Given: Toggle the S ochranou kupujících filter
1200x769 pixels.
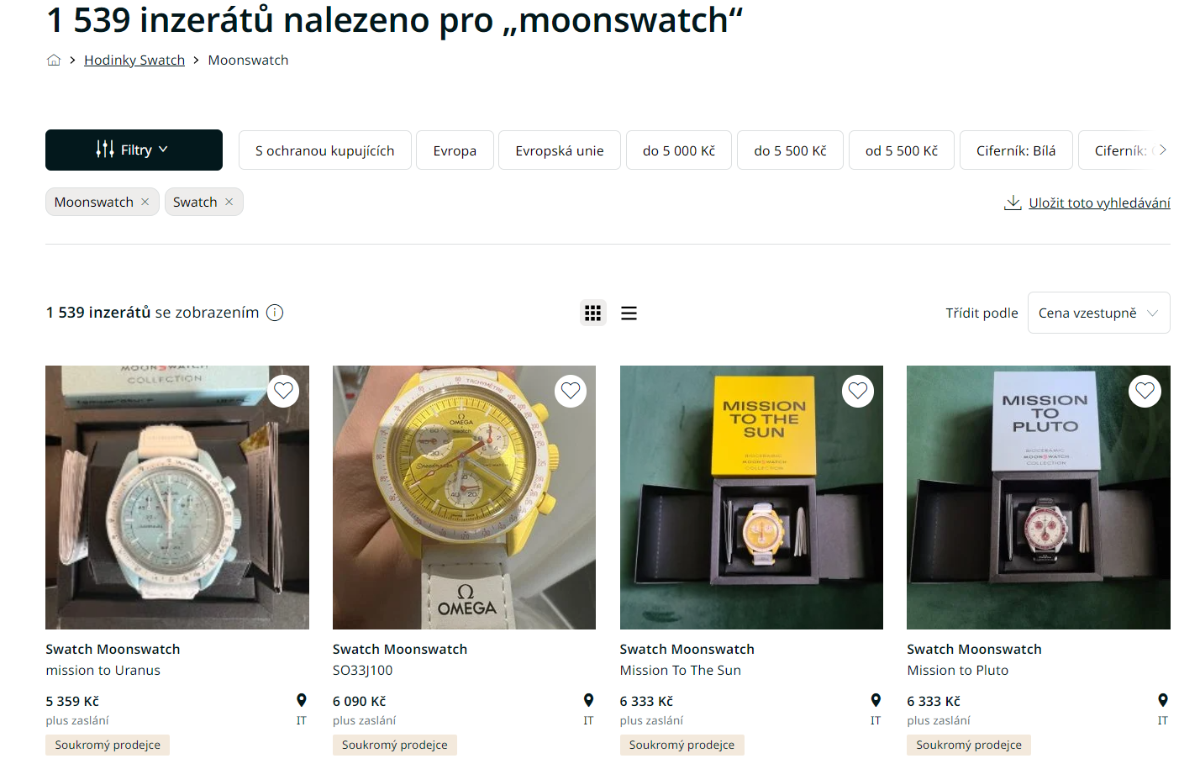Looking at the screenshot, I should [325, 150].
